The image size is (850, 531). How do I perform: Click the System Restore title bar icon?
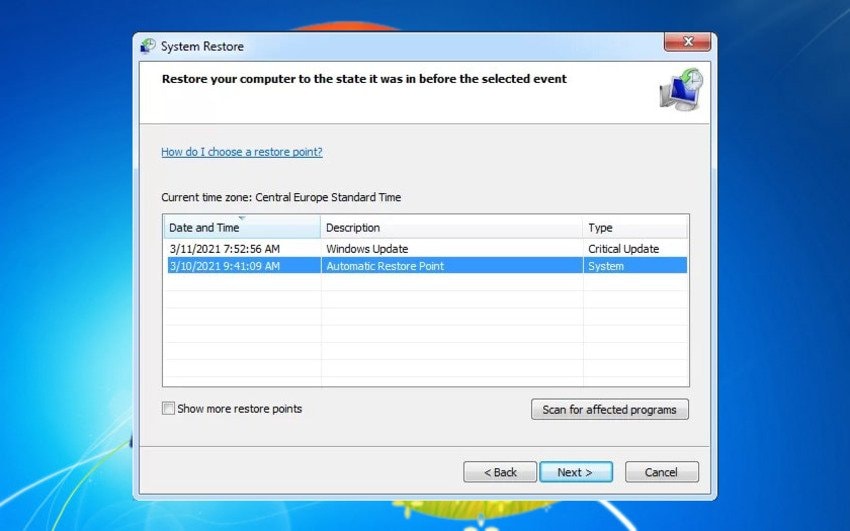(x=147, y=46)
